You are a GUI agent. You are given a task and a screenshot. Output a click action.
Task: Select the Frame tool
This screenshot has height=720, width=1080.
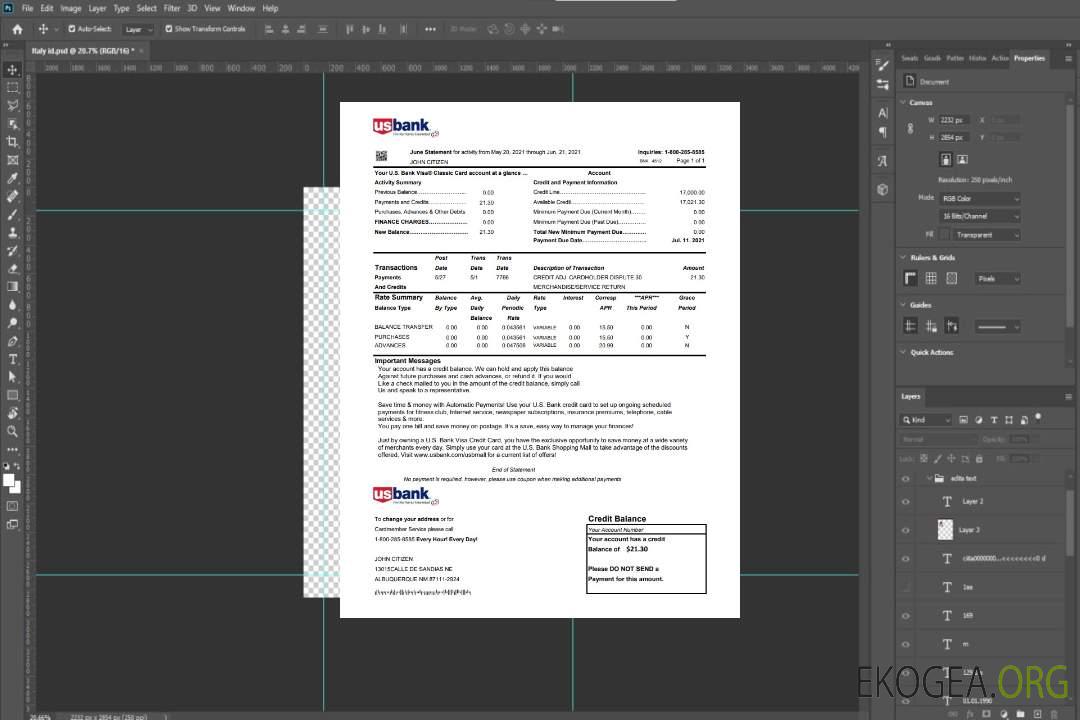(x=12, y=160)
